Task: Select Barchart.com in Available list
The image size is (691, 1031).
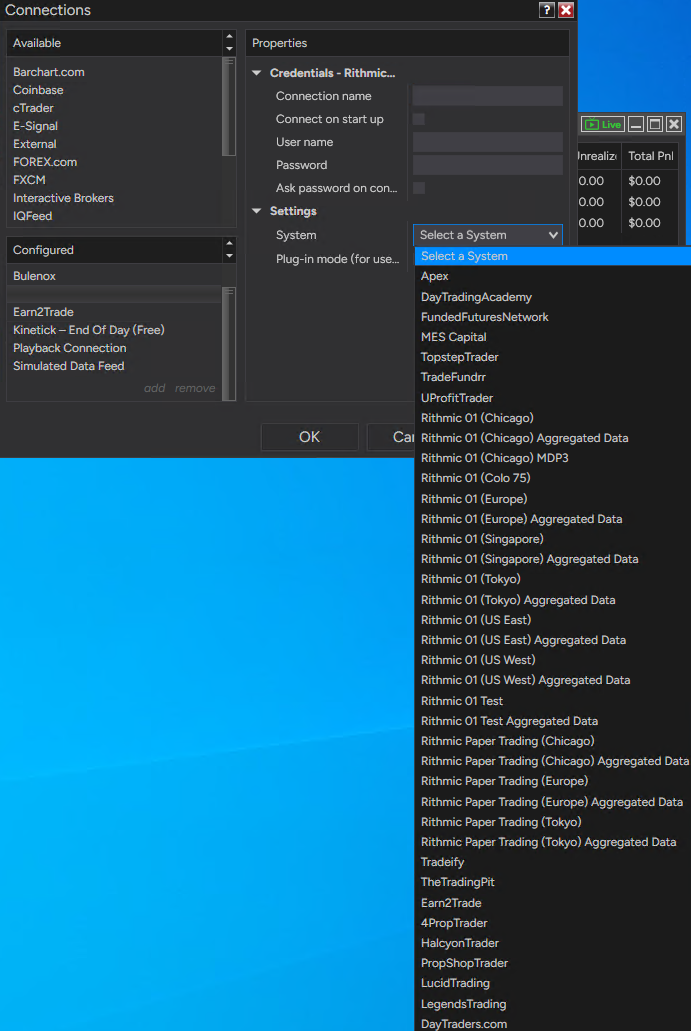Action: [49, 72]
